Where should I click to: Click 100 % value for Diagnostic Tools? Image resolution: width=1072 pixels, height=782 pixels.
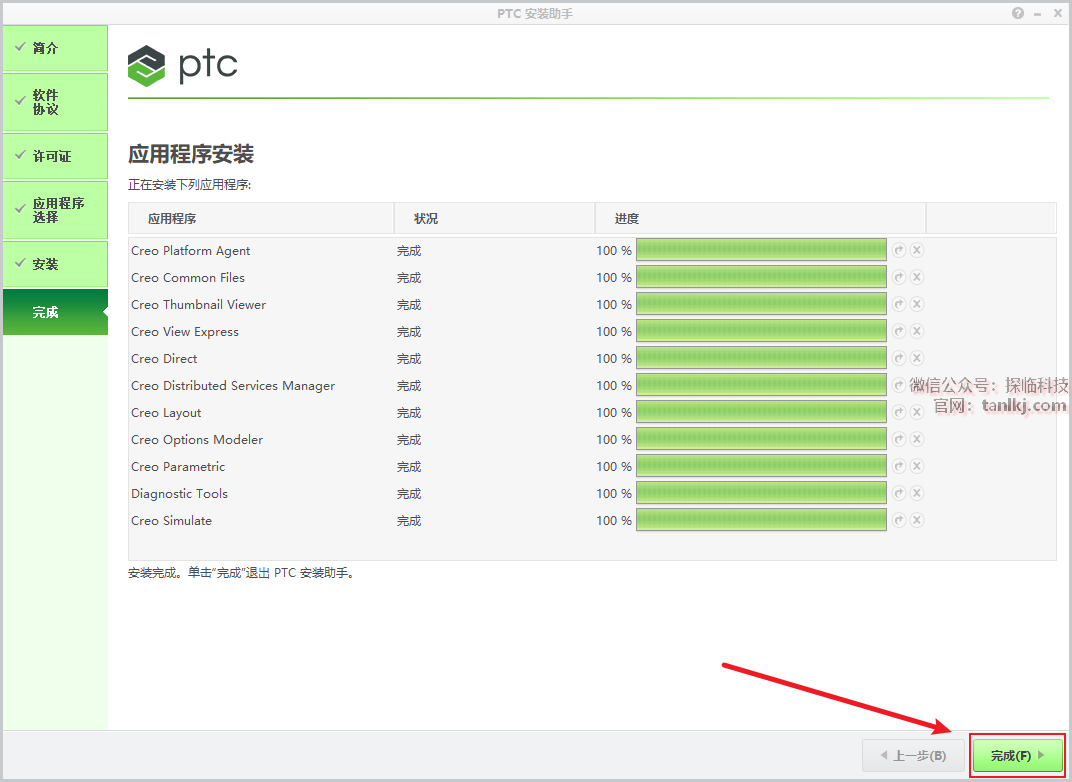coord(614,494)
